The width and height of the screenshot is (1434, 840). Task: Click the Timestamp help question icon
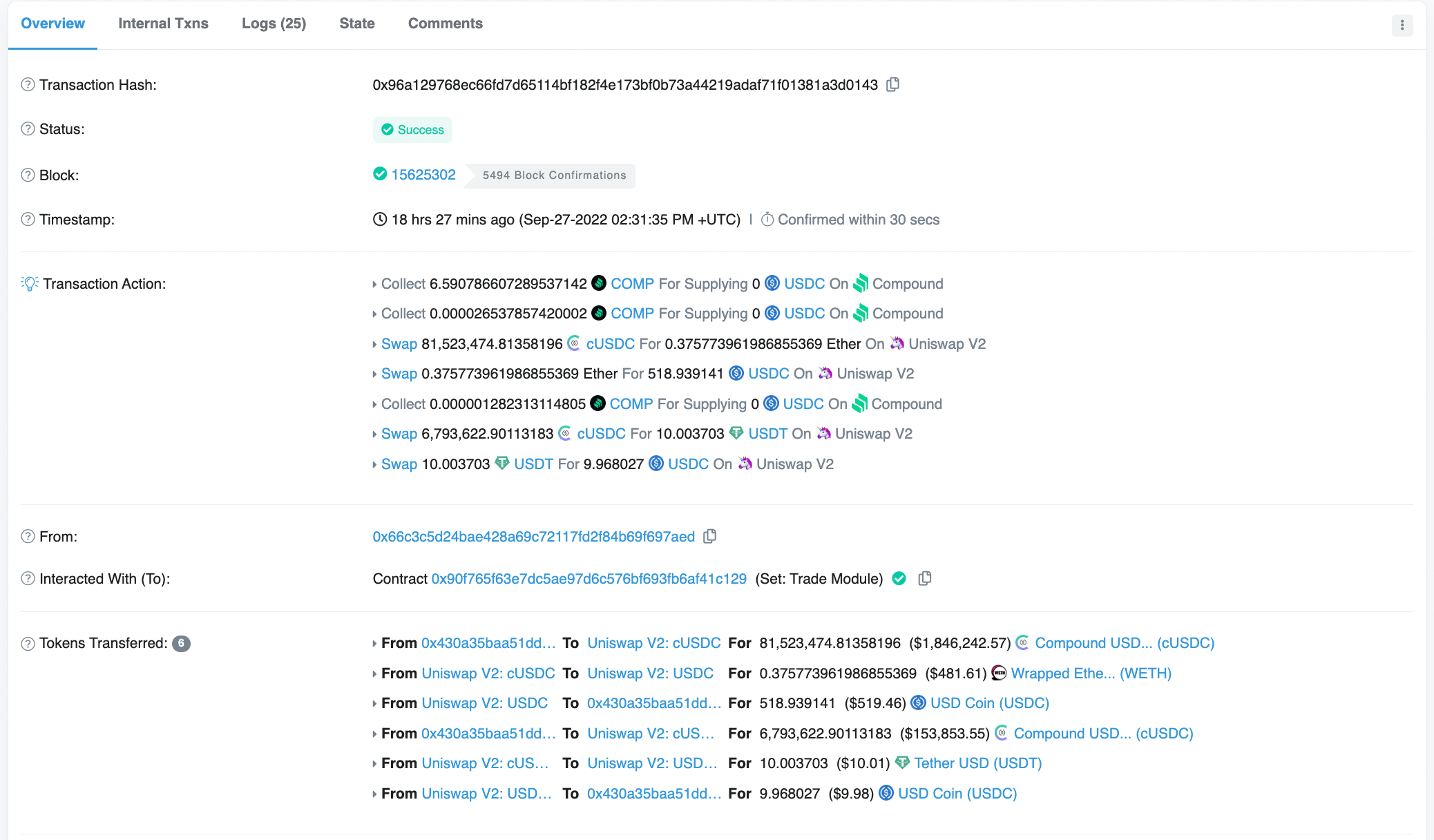pos(28,219)
